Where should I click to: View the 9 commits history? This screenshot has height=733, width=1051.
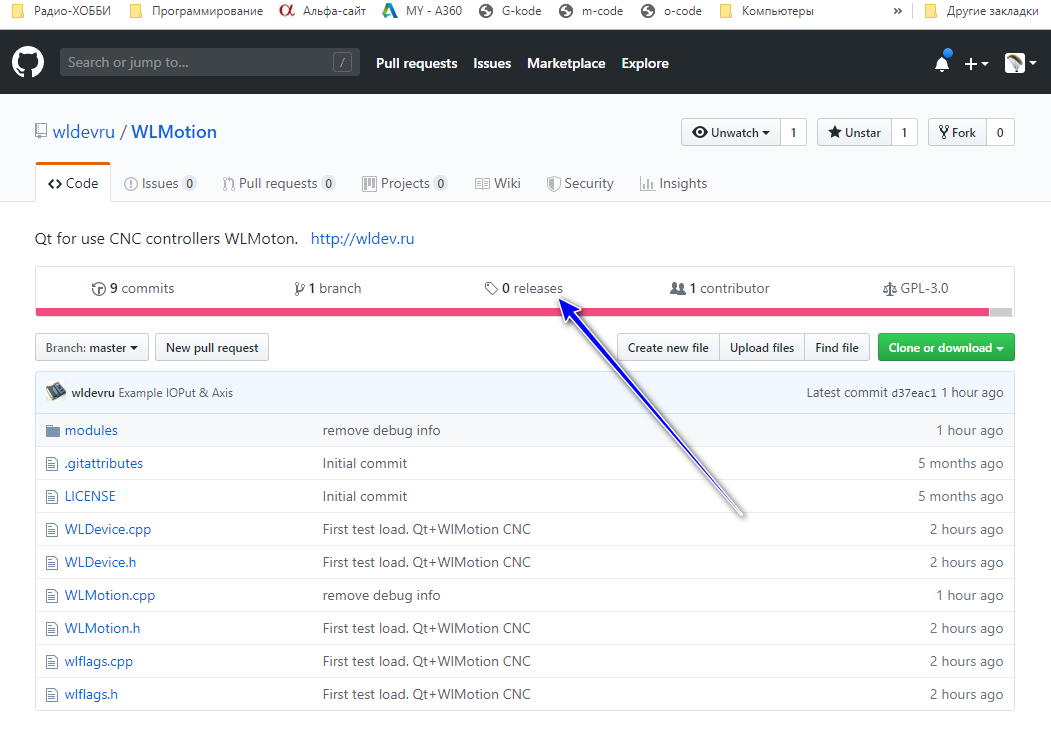click(133, 288)
